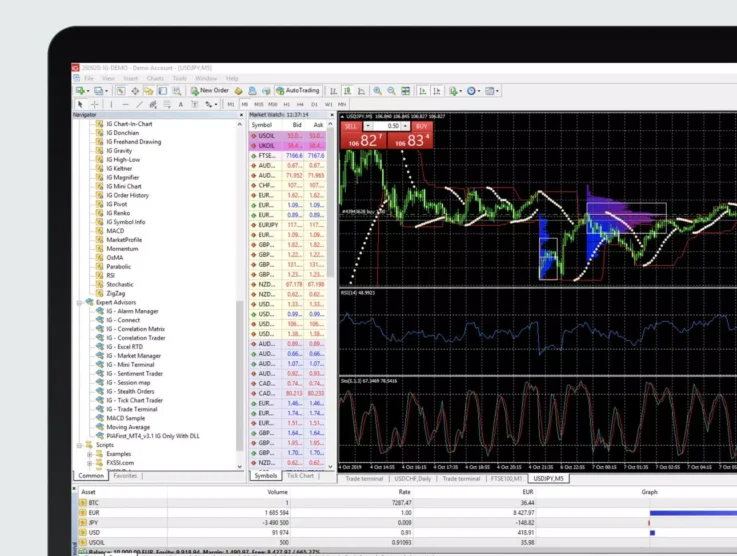The image size is (737, 556).
Task: Switch timeframe to H4
Action: pos(300,104)
